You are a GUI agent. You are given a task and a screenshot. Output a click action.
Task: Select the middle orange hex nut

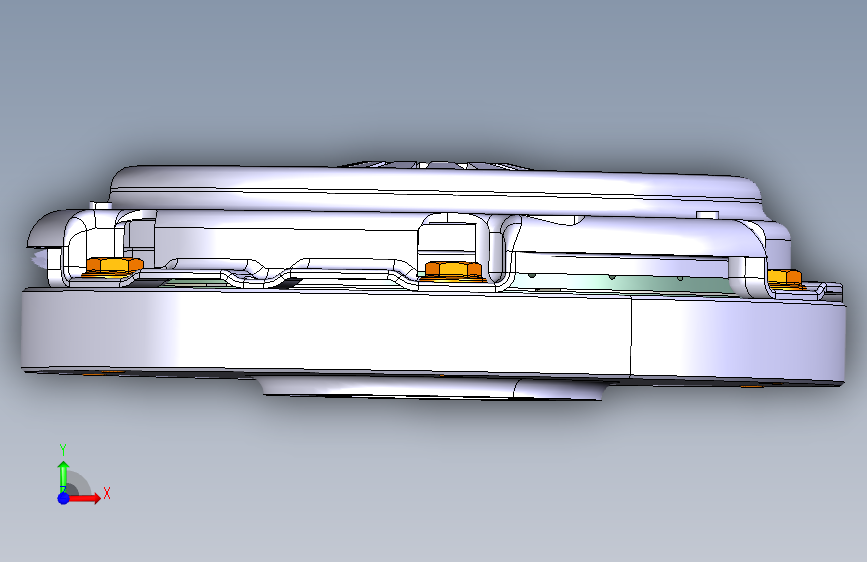coord(453,271)
